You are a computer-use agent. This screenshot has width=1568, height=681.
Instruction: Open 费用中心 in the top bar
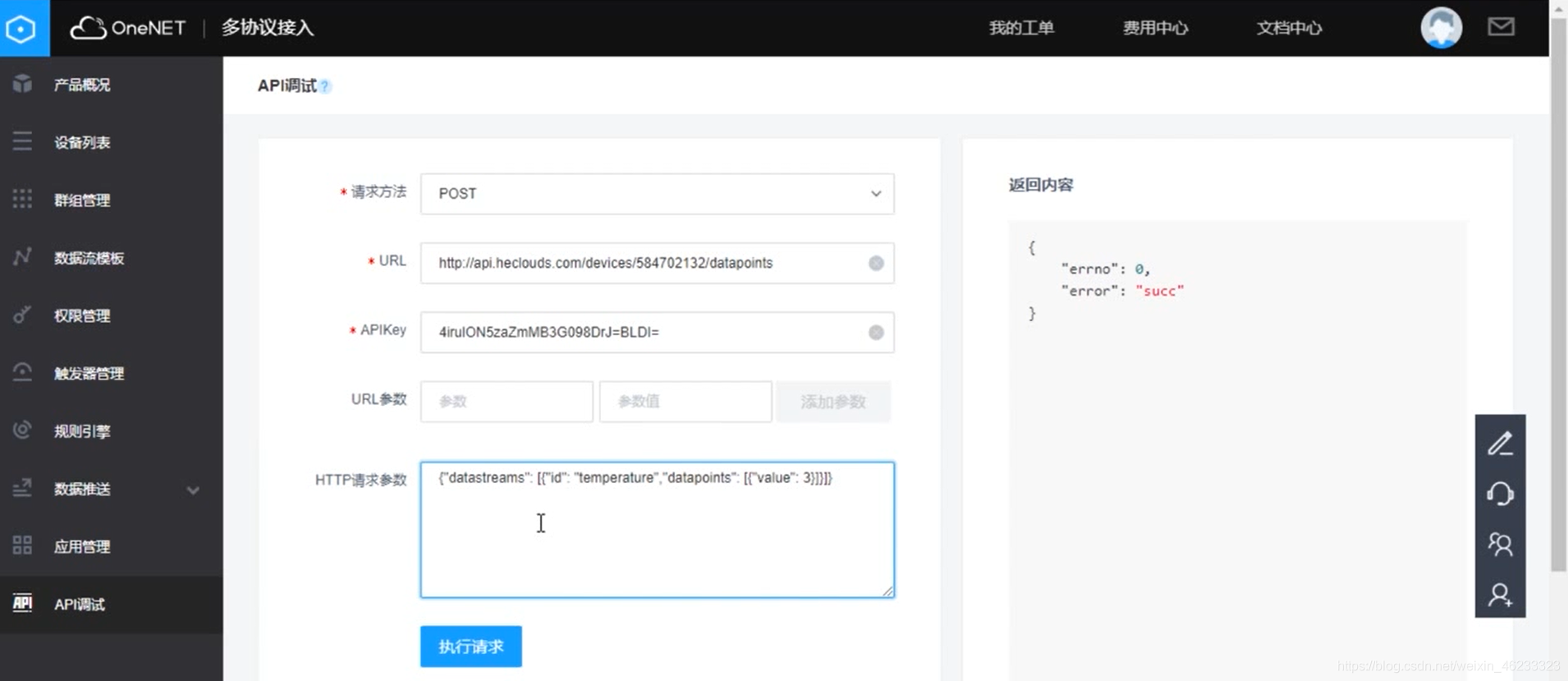(x=1155, y=28)
